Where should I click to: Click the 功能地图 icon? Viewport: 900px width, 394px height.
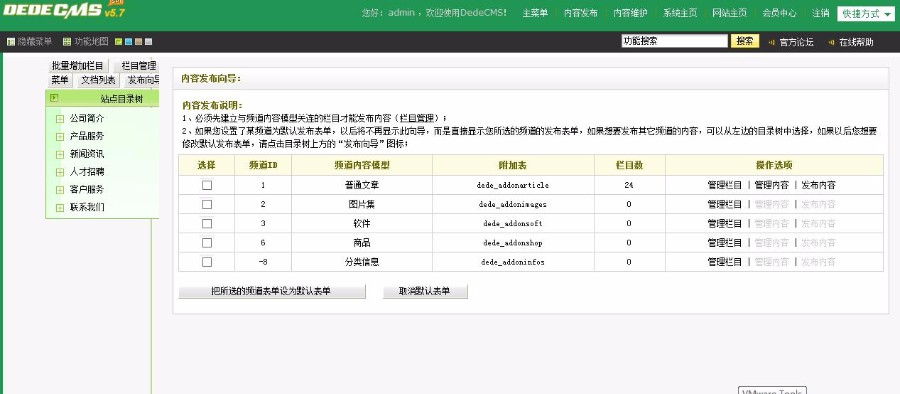(67, 41)
